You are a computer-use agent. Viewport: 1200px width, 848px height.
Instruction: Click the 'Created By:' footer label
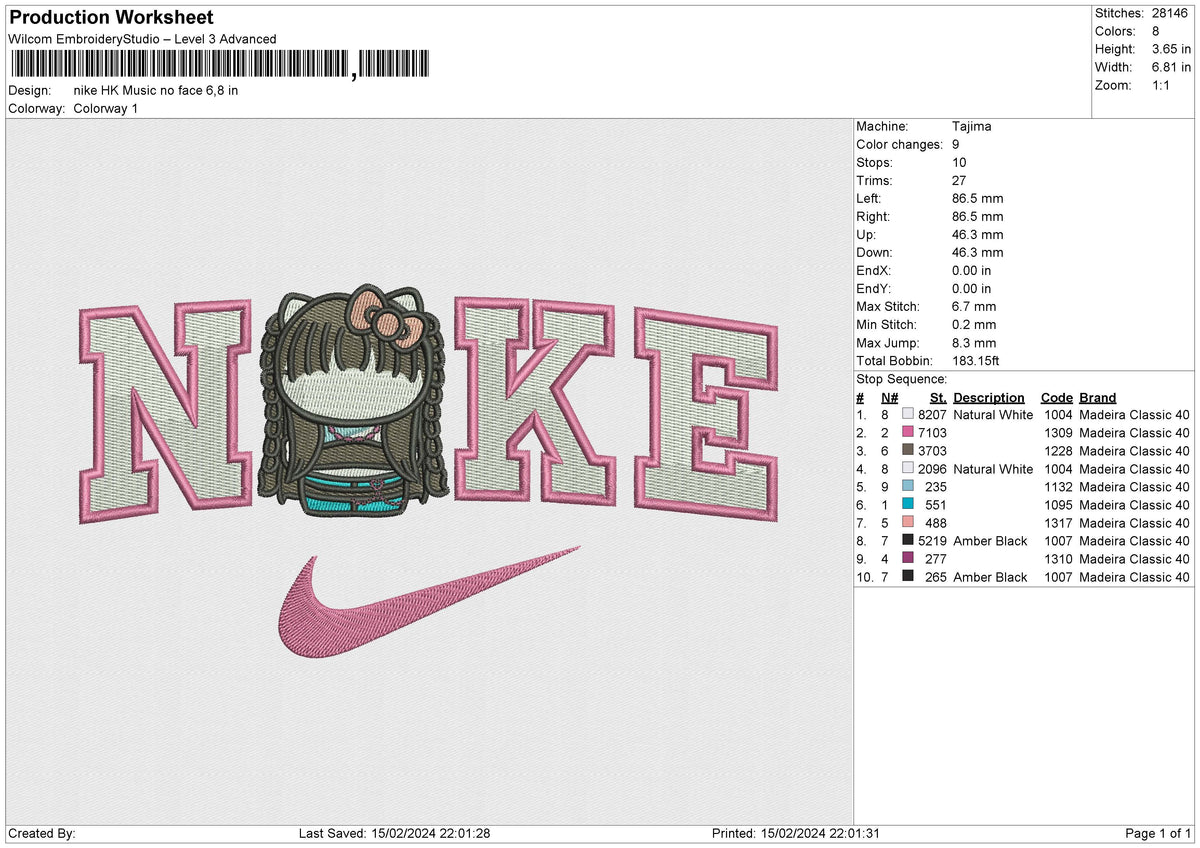(x=42, y=834)
